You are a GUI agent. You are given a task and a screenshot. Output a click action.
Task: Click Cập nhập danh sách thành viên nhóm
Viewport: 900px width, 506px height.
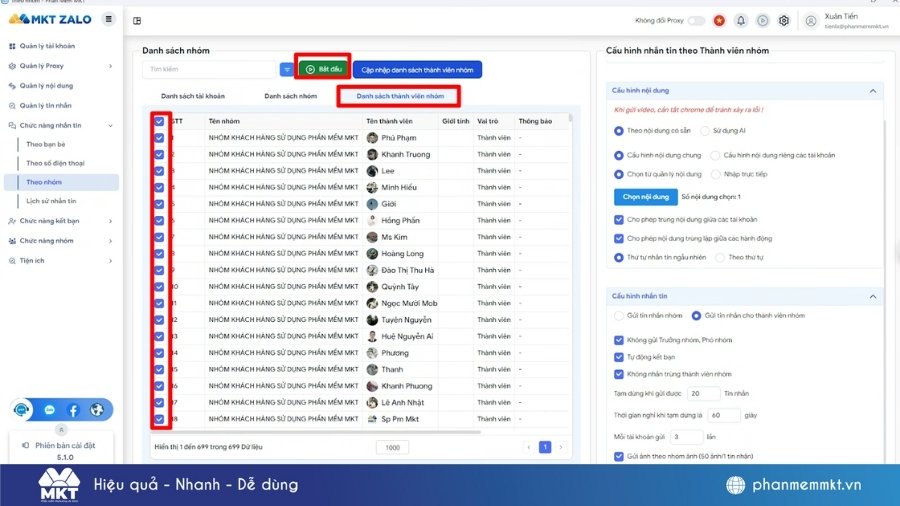click(417, 70)
